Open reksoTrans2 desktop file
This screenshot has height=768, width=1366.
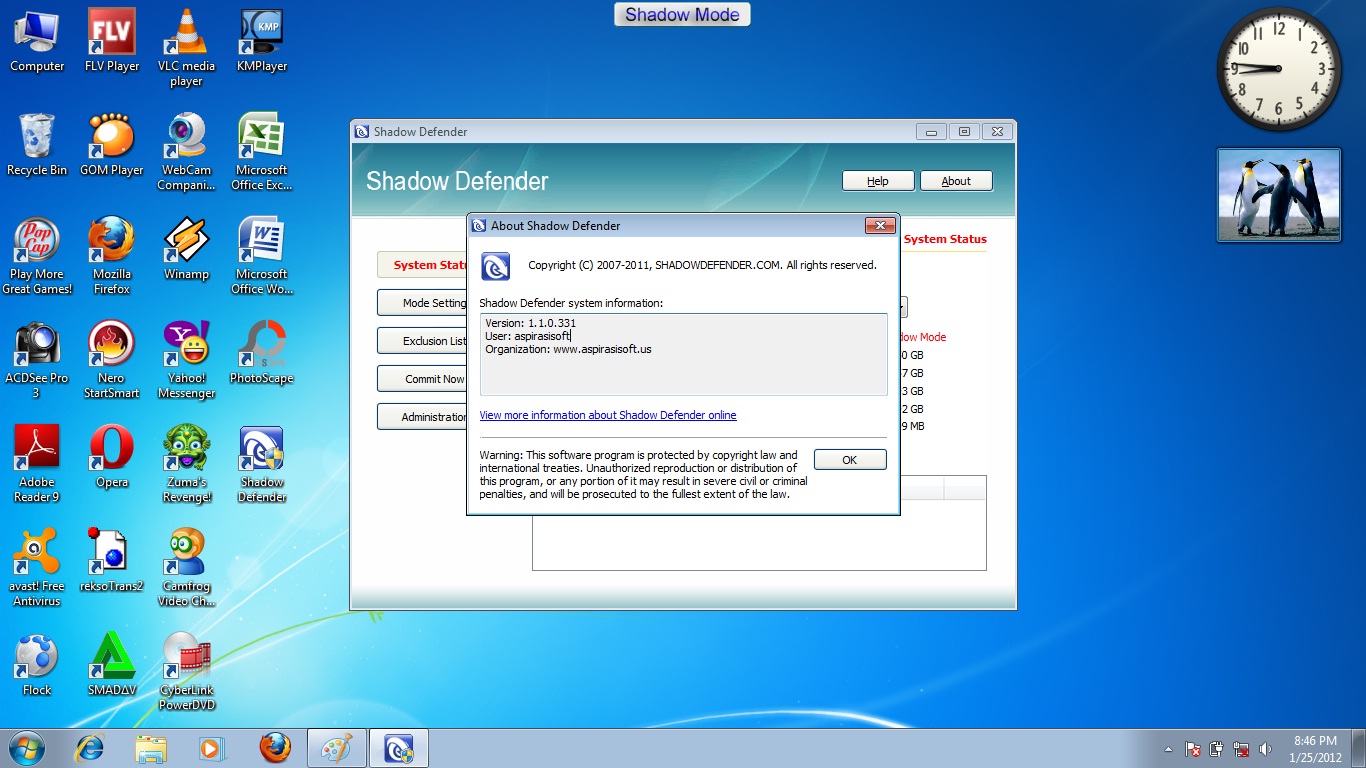(x=112, y=561)
